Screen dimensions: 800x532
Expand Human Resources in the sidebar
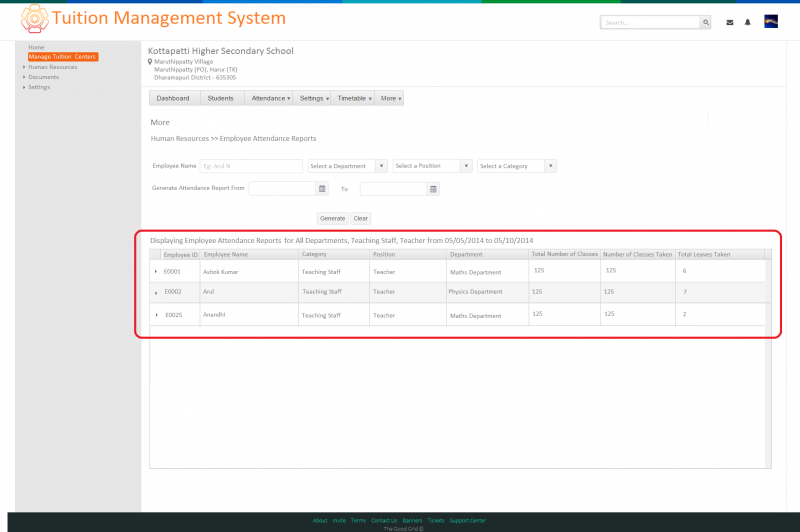point(24,67)
